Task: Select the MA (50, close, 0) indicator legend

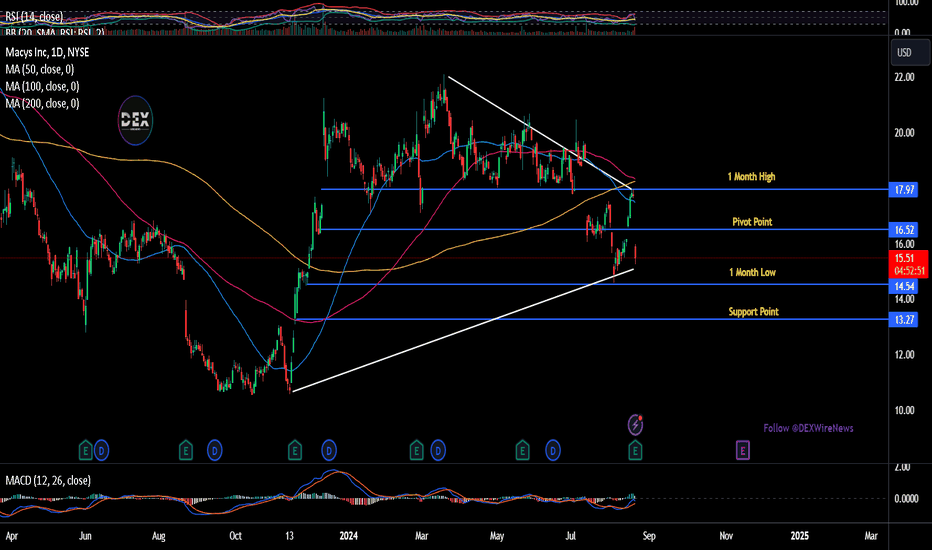Action: [x=41, y=69]
